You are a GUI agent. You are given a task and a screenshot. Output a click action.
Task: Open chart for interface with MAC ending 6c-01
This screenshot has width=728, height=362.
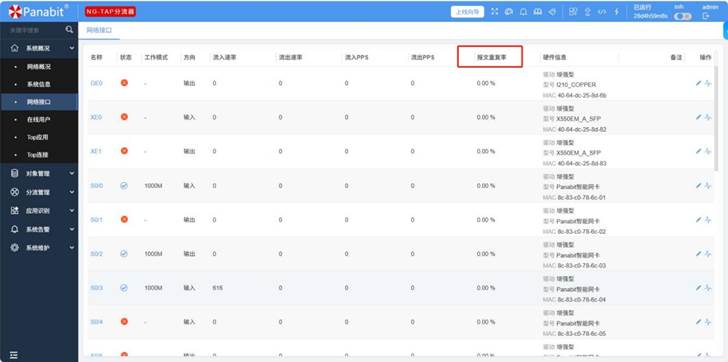pos(708,186)
